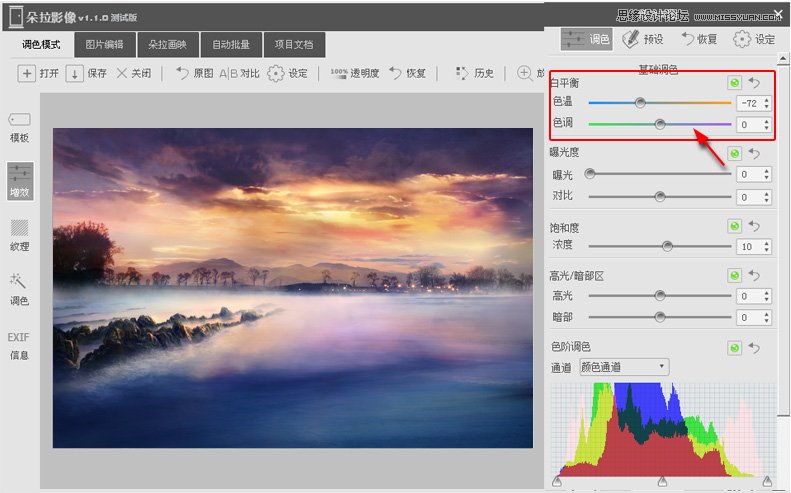Click right panel 恢复 button
The image size is (791, 493).
pyautogui.click(x=699, y=39)
